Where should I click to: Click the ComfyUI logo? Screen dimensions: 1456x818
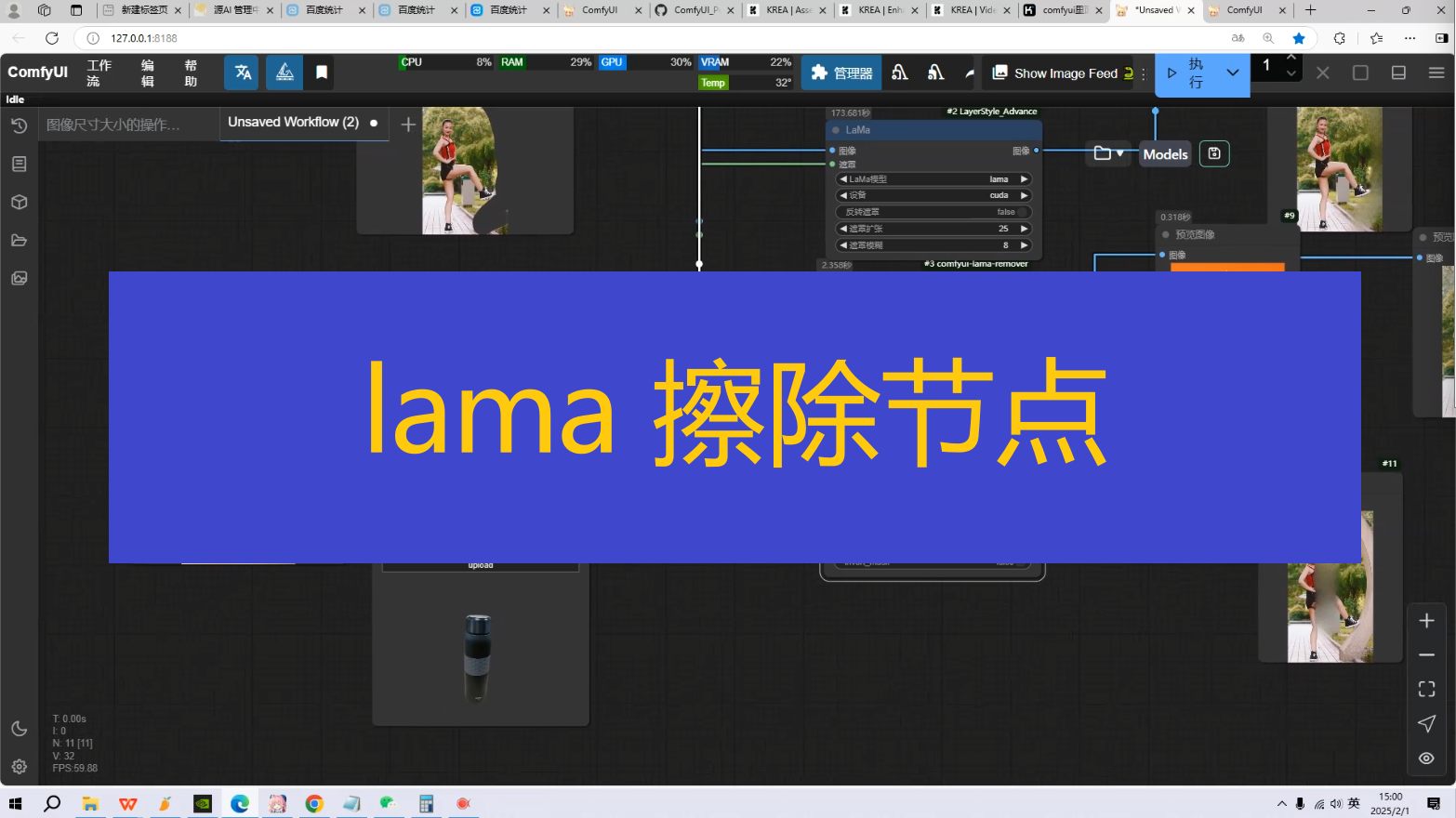click(37, 73)
